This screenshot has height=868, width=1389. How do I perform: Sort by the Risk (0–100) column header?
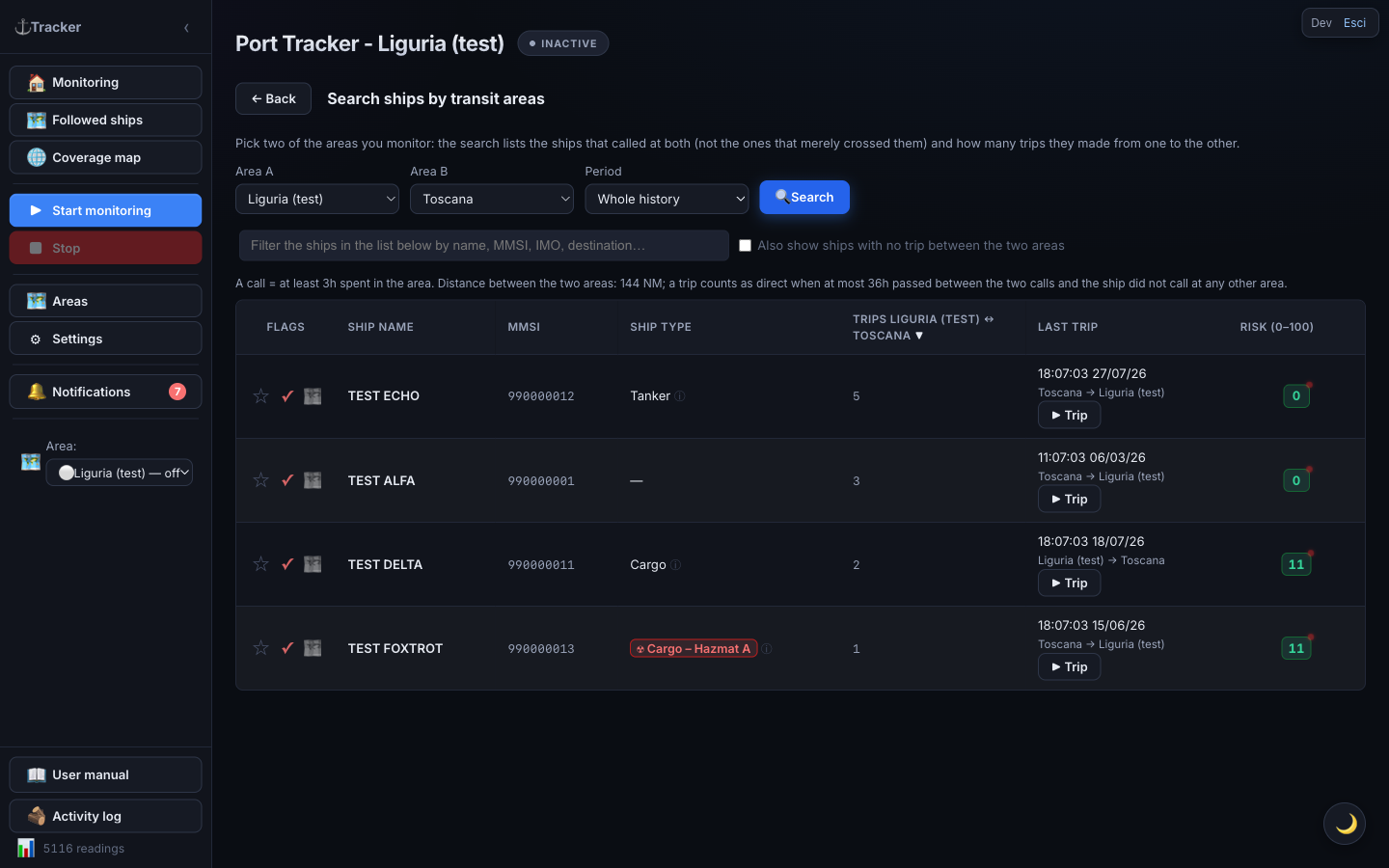[x=1276, y=327]
